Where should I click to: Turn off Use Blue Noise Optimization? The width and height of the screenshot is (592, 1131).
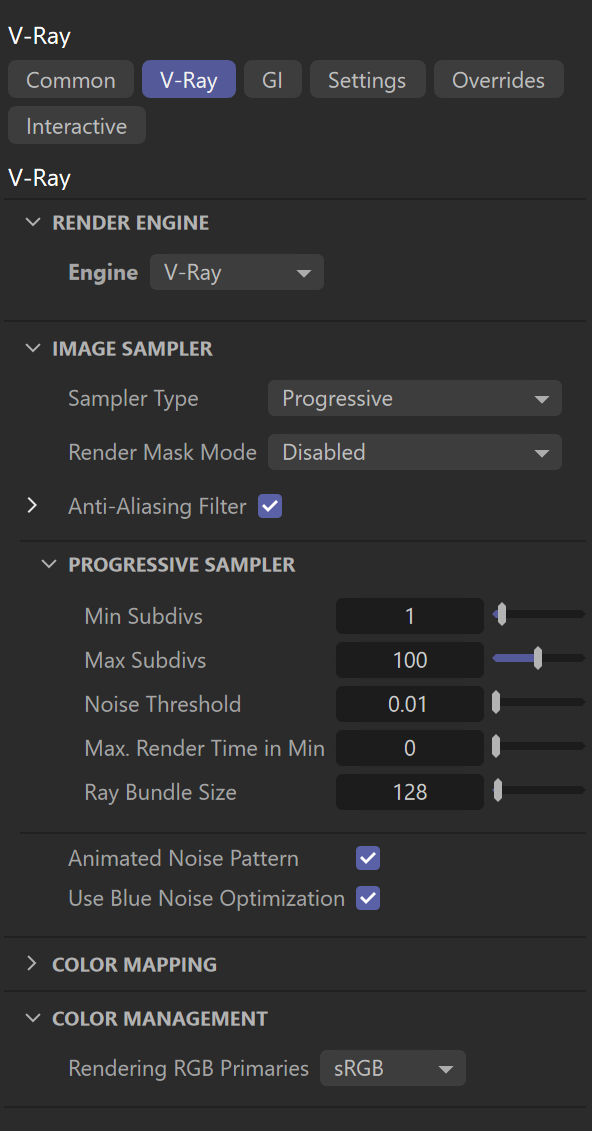coord(368,899)
